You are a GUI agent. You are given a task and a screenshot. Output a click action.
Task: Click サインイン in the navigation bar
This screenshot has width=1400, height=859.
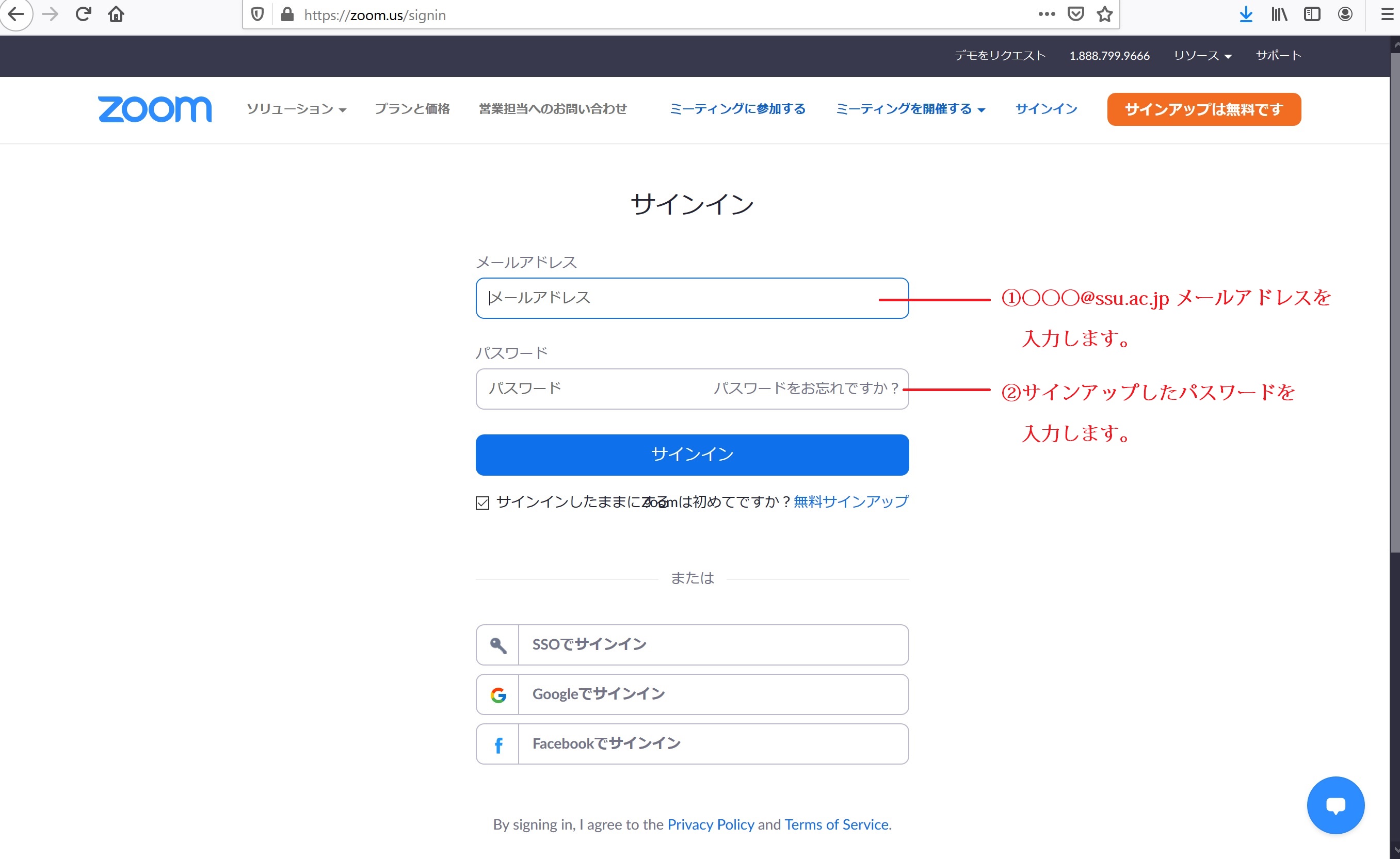(x=1046, y=109)
